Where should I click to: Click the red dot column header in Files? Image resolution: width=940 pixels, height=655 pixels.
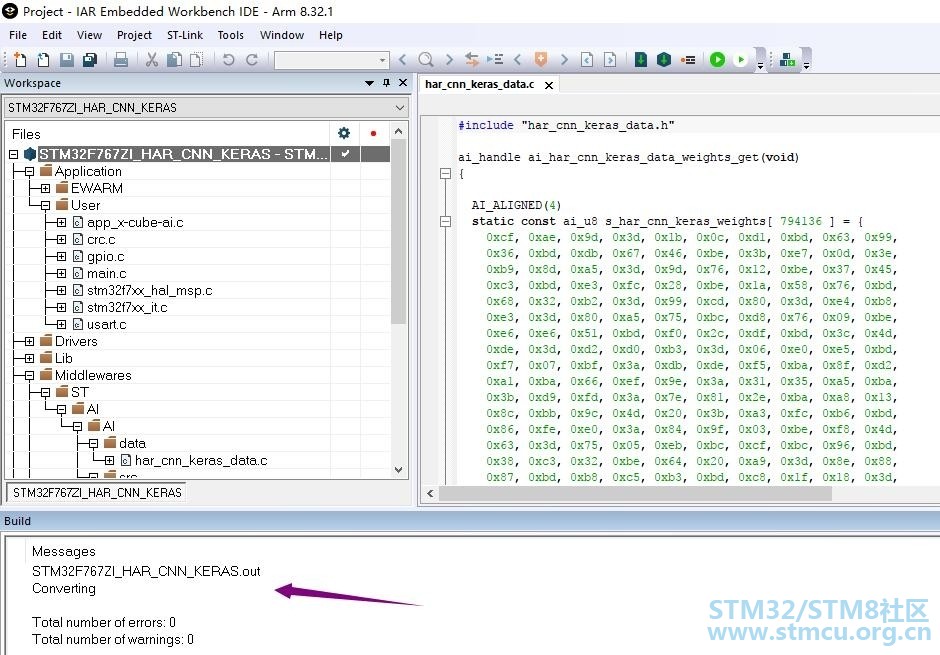373,133
